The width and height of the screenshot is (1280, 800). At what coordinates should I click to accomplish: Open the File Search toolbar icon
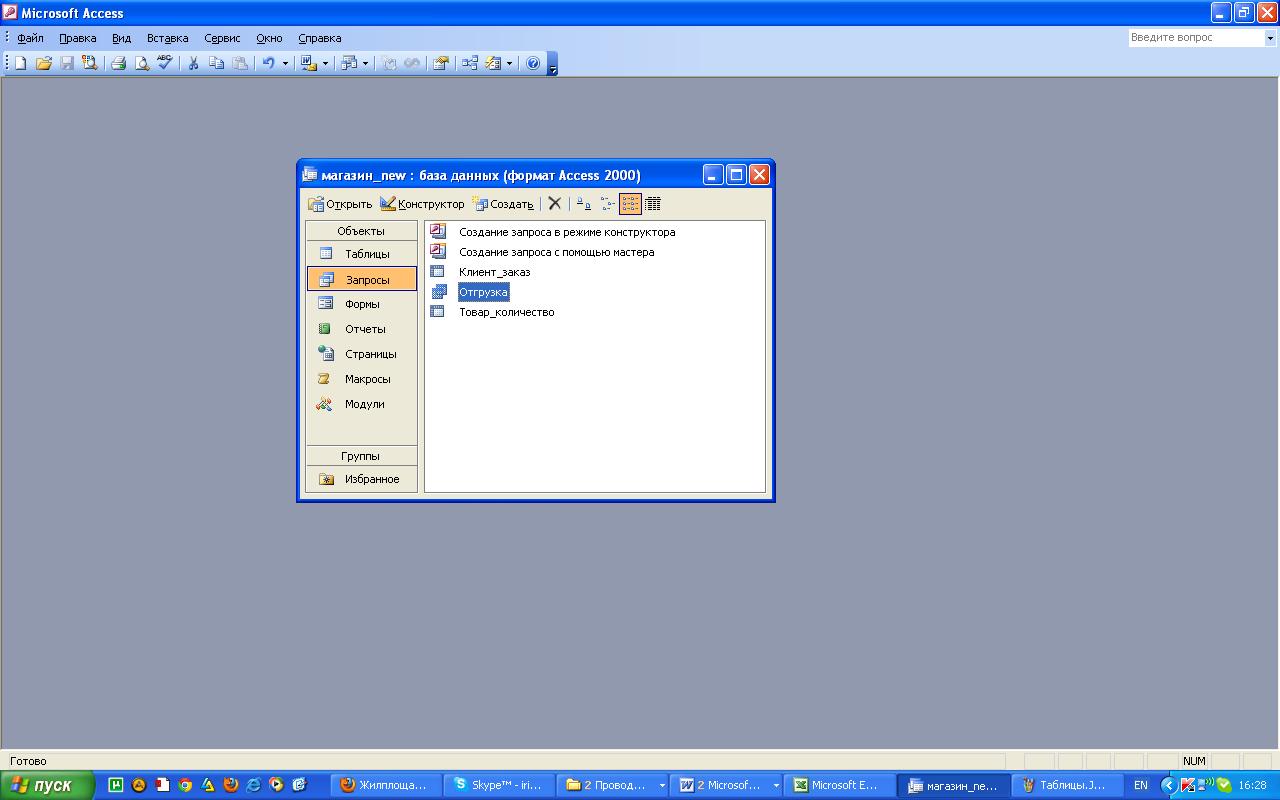point(90,63)
